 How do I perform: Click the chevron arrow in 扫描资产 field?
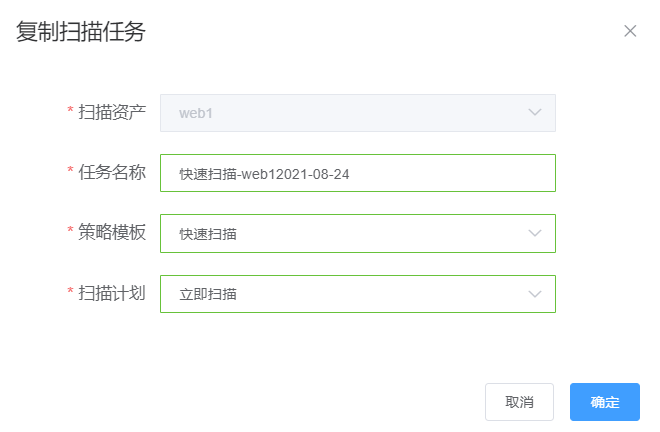click(535, 112)
